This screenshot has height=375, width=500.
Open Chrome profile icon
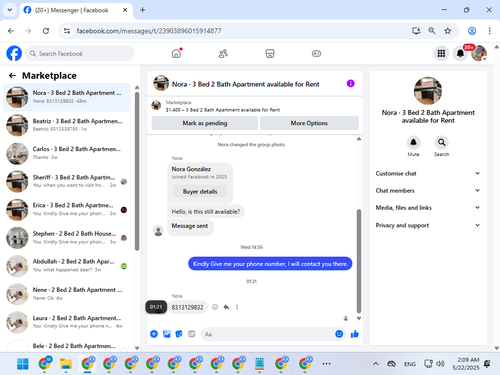tap(472, 31)
